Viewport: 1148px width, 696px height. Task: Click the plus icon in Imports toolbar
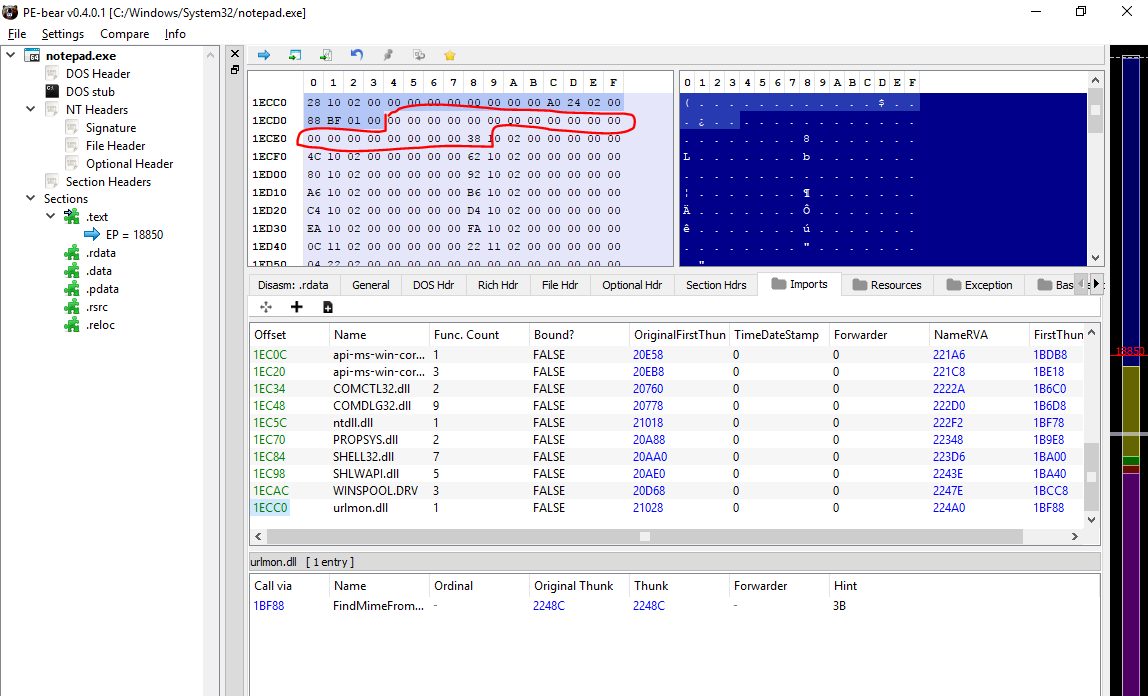(x=296, y=307)
